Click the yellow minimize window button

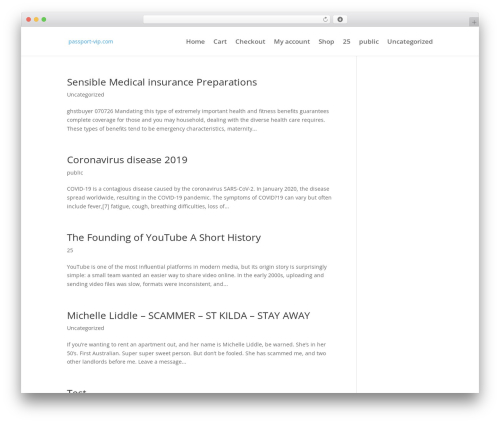(36, 20)
